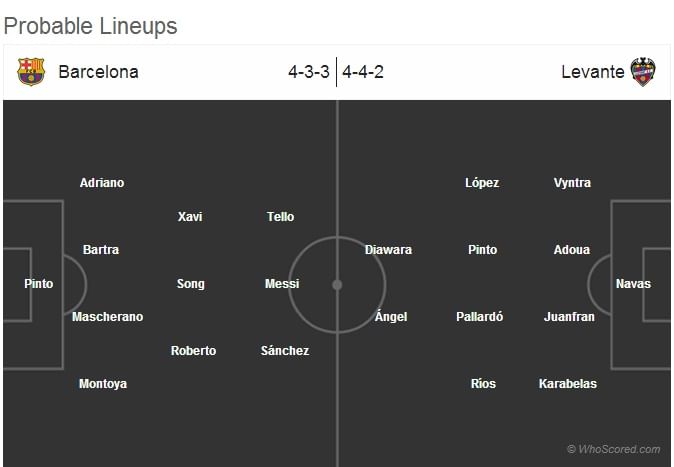Click the Levante club crest icon

click(x=643, y=72)
